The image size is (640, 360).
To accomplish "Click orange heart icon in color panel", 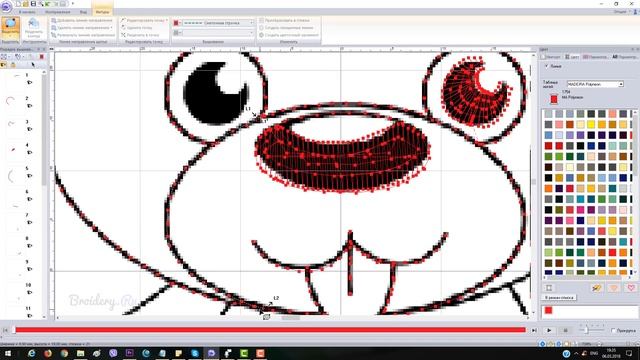I will (613, 288).
